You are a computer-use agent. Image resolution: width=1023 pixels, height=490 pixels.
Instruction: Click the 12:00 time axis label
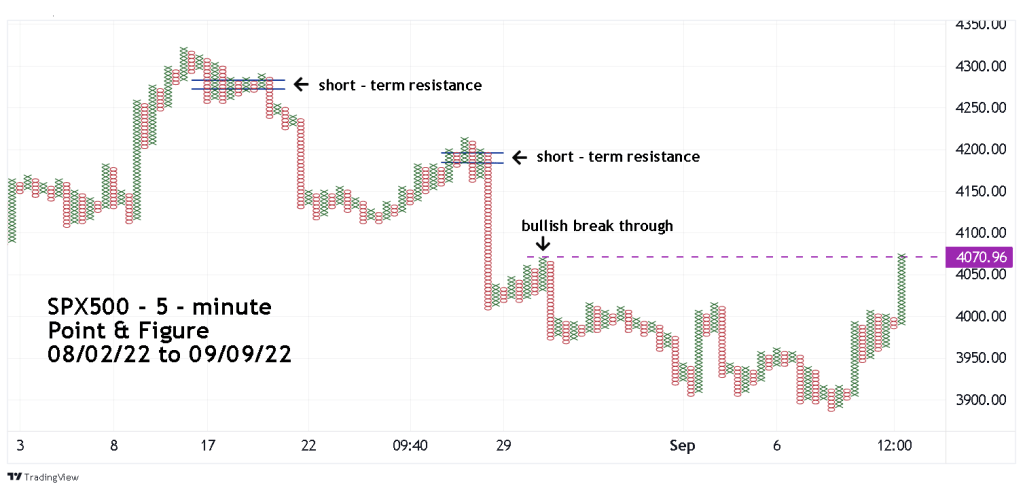(893, 444)
